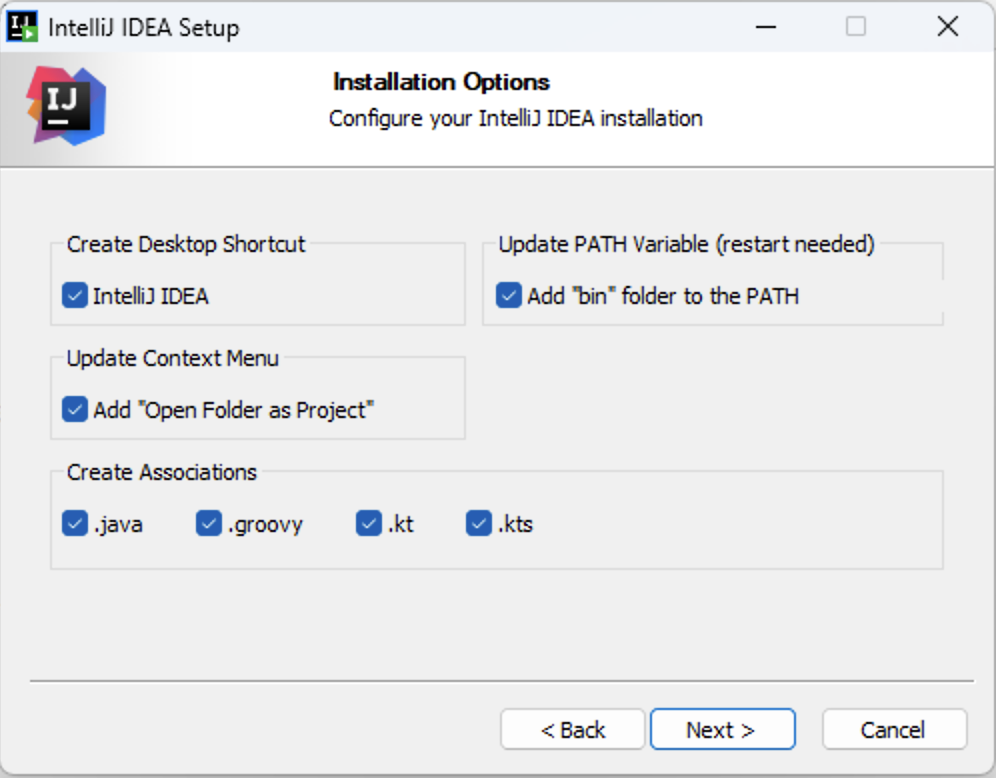Close the IntelliJ IDEA Setup window
This screenshot has width=996, height=778.
(948, 27)
